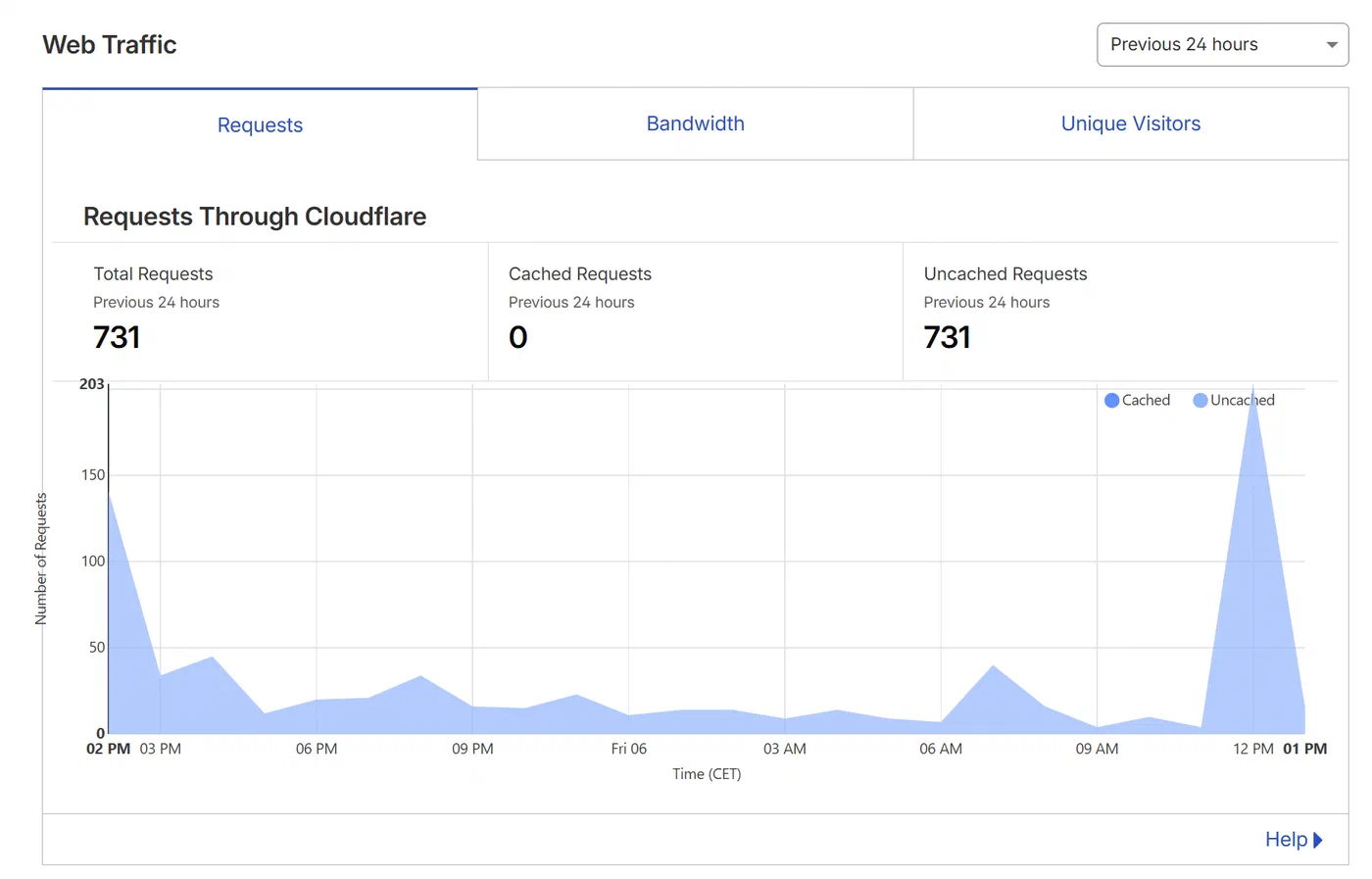The width and height of the screenshot is (1372, 879).
Task: Click the Cached legend color dot
Action: coord(1111,400)
